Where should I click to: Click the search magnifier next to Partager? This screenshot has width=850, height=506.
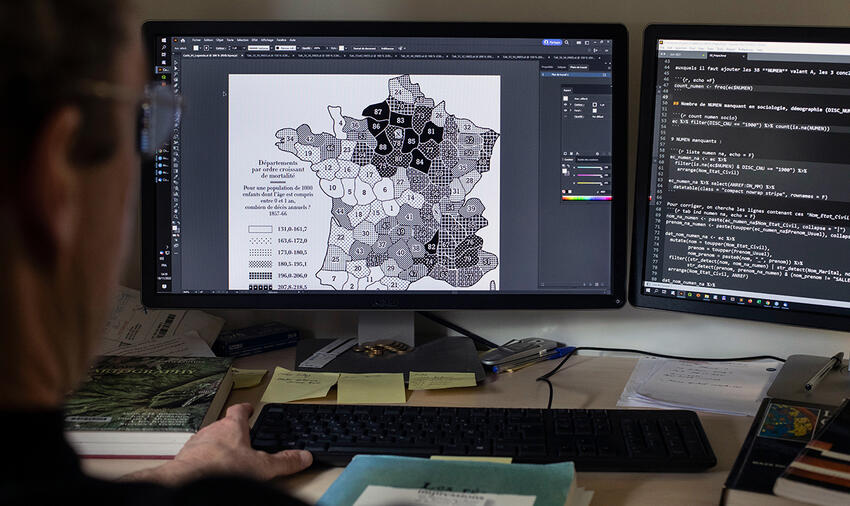click(x=566, y=42)
